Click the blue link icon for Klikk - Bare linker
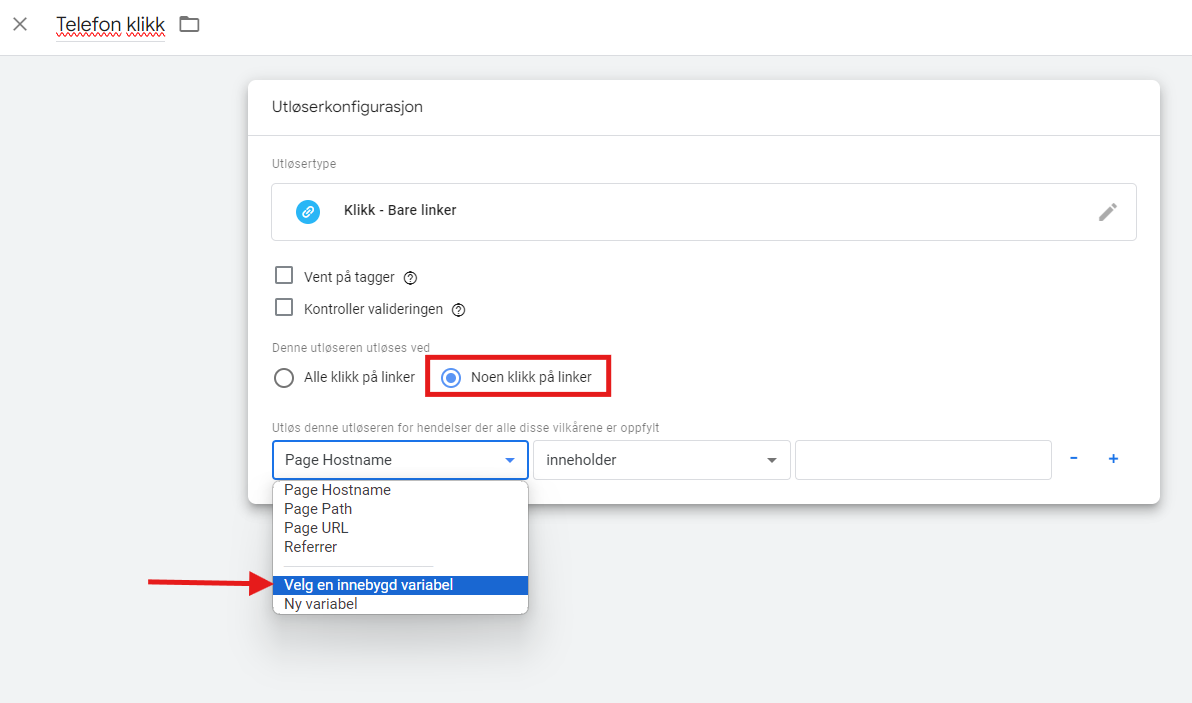 click(x=308, y=212)
